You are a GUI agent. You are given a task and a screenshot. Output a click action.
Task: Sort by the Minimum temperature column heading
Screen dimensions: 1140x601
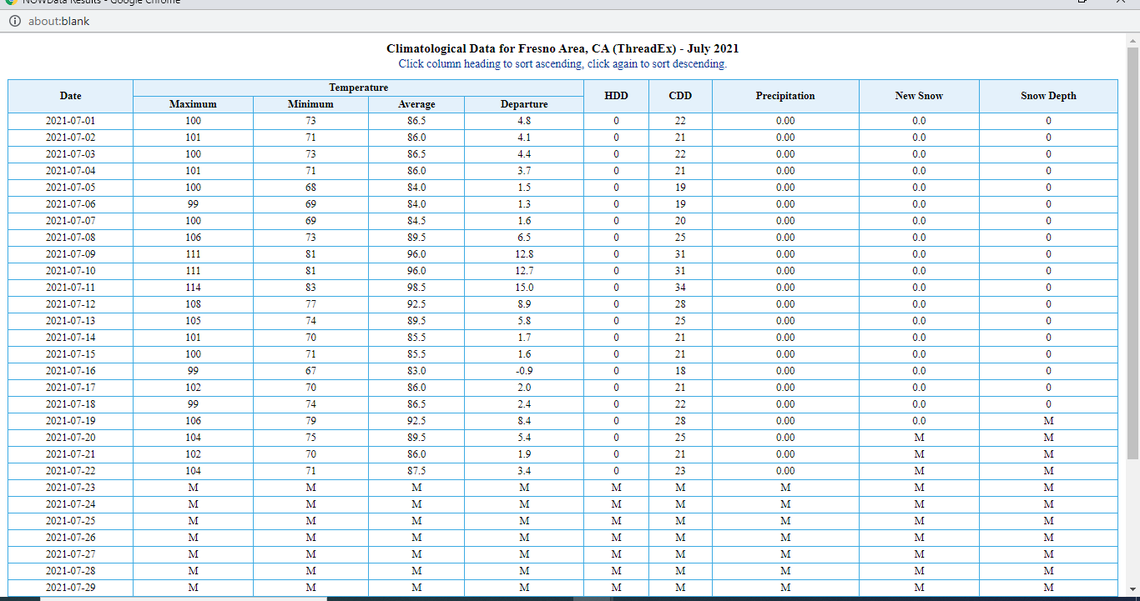point(310,104)
